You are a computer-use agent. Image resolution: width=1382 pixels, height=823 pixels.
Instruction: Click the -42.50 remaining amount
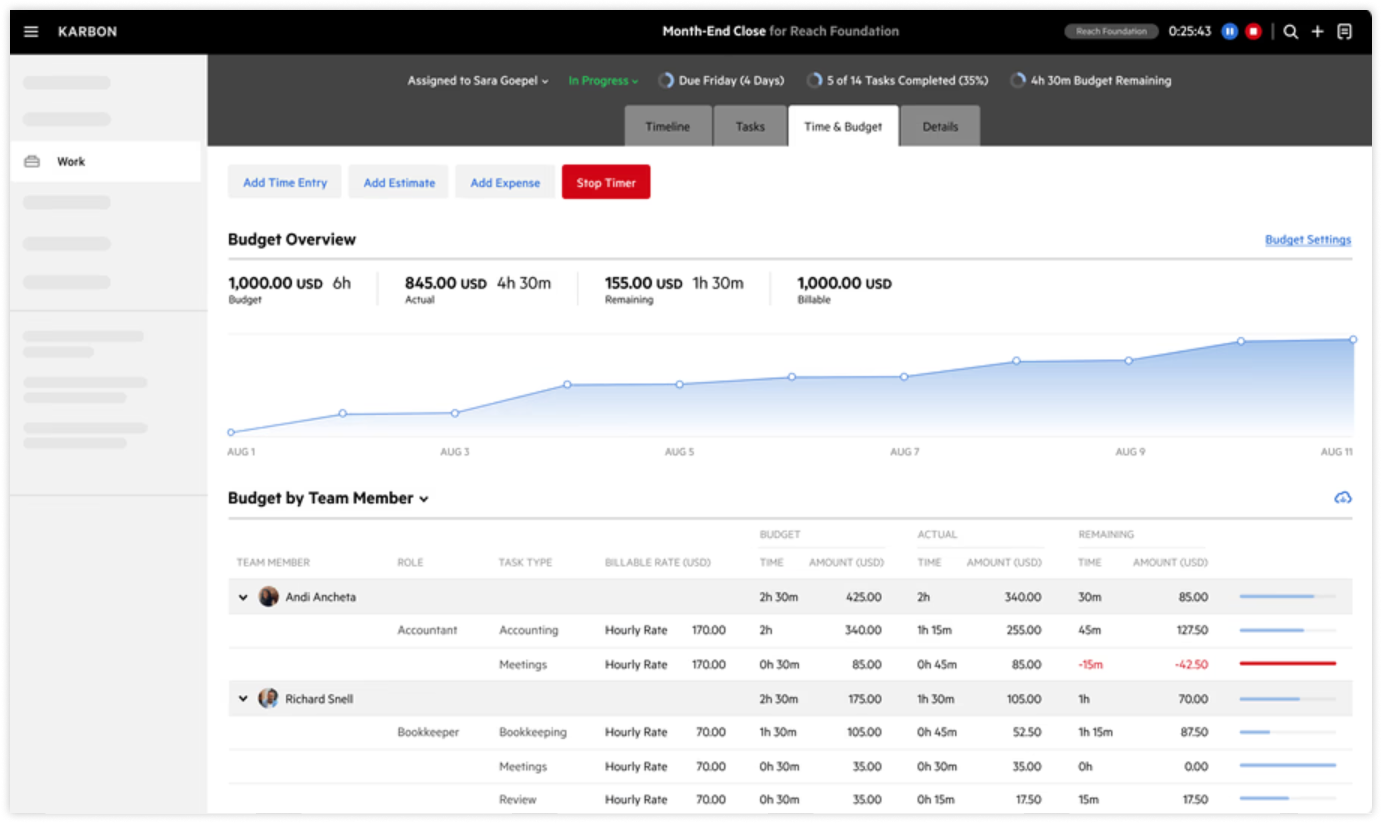click(x=1190, y=665)
